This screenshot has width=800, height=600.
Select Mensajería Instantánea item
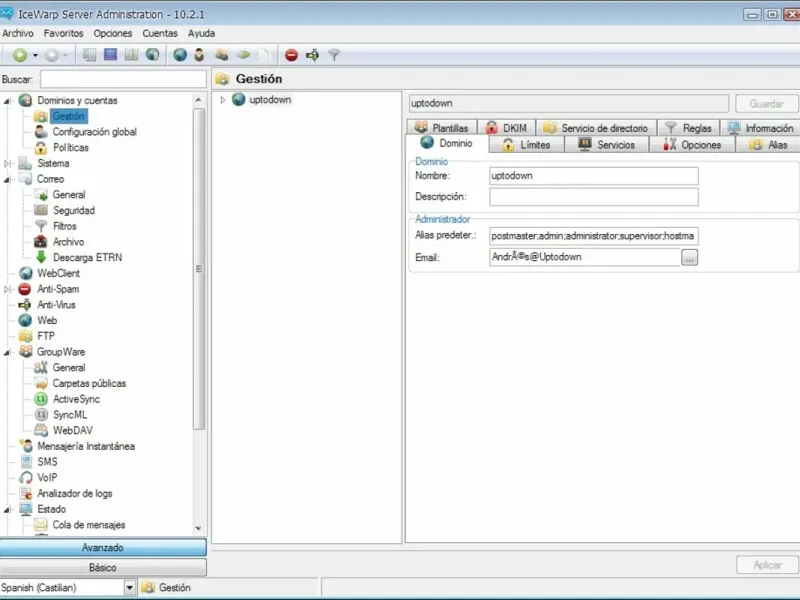click(86, 446)
